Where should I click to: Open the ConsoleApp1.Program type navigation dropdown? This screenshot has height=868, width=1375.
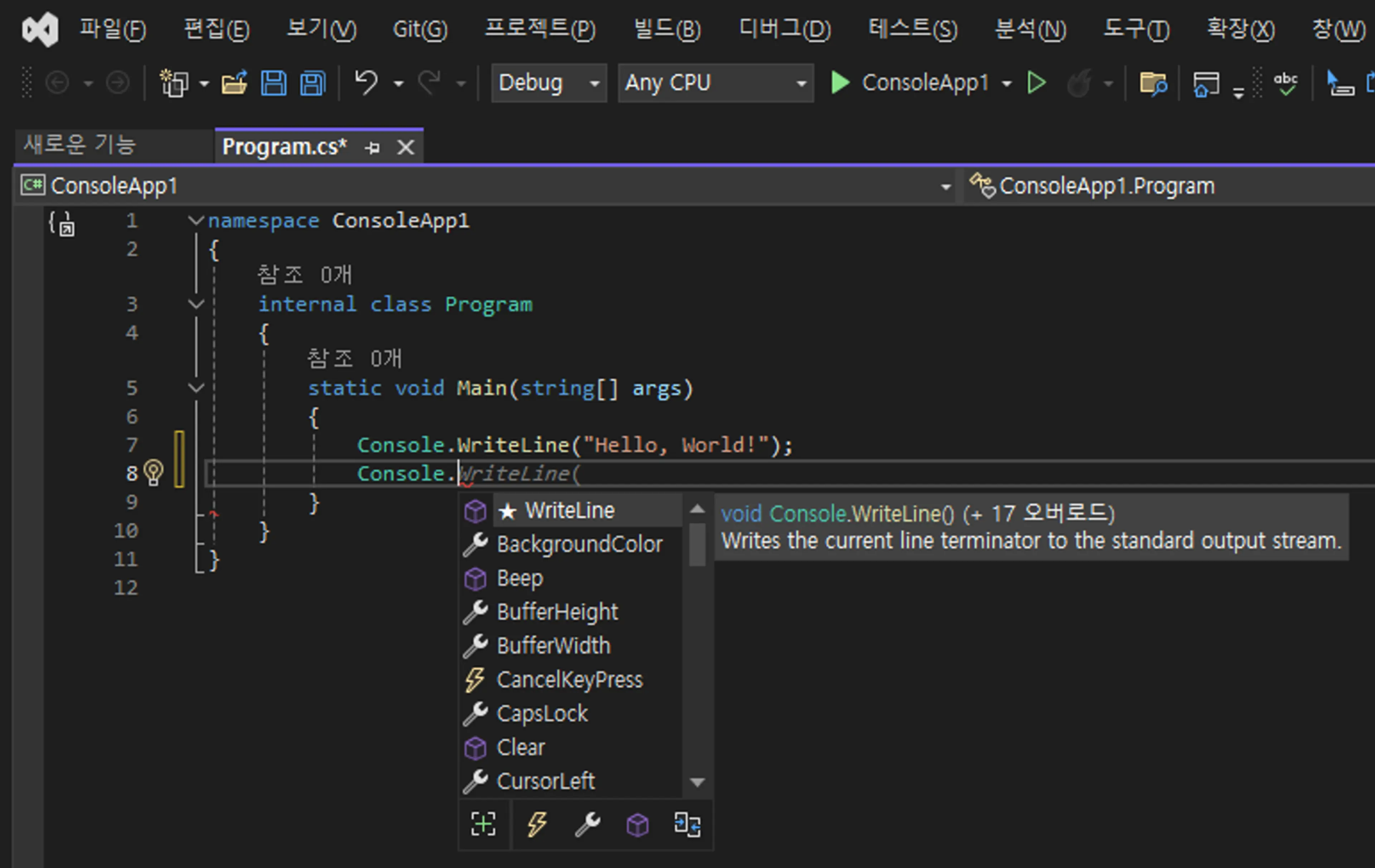click(1169, 186)
